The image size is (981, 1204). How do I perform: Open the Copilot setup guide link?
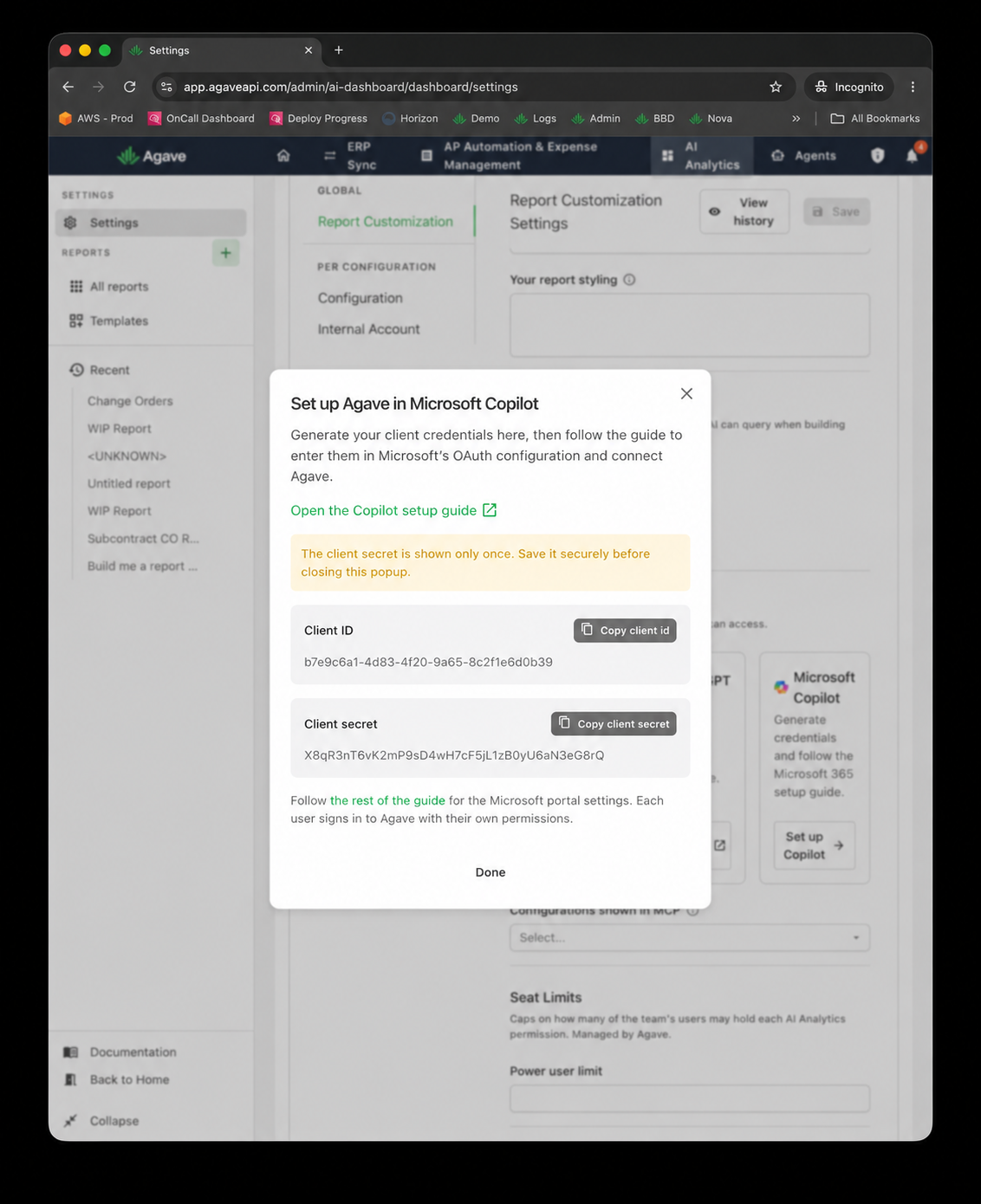(393, 511)
